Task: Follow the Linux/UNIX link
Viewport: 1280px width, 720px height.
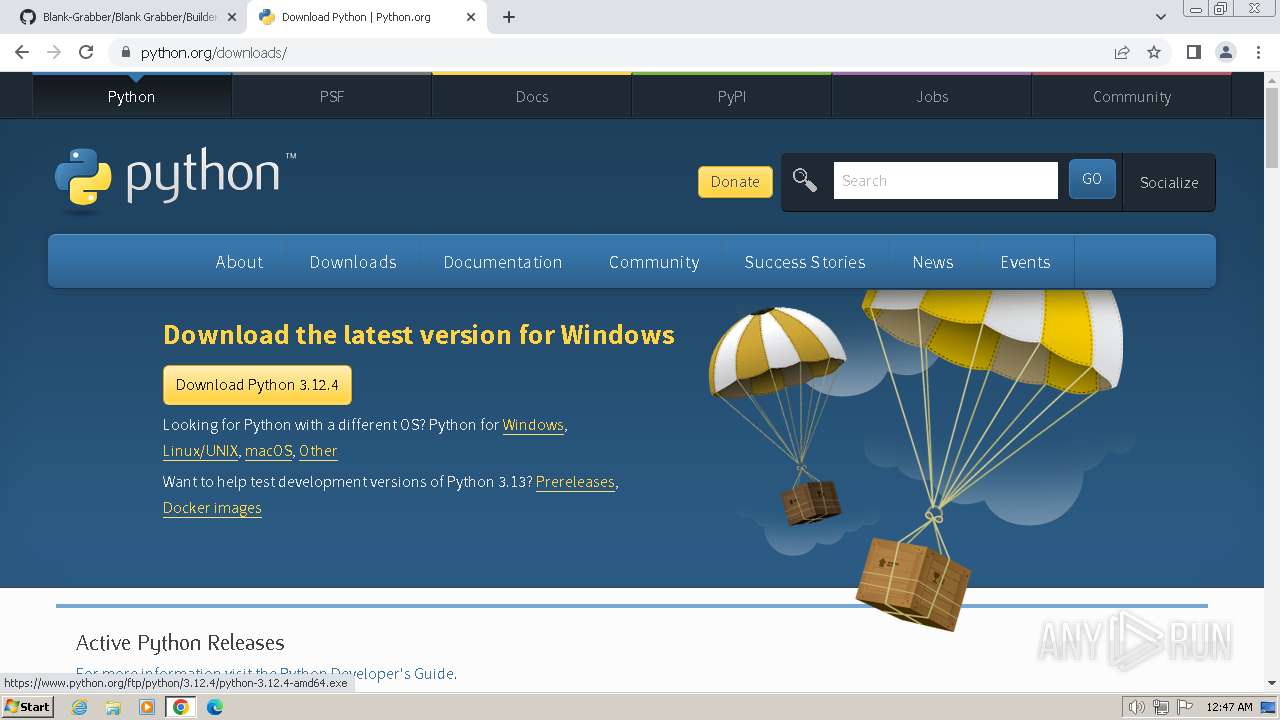Action: coord(201,451)
